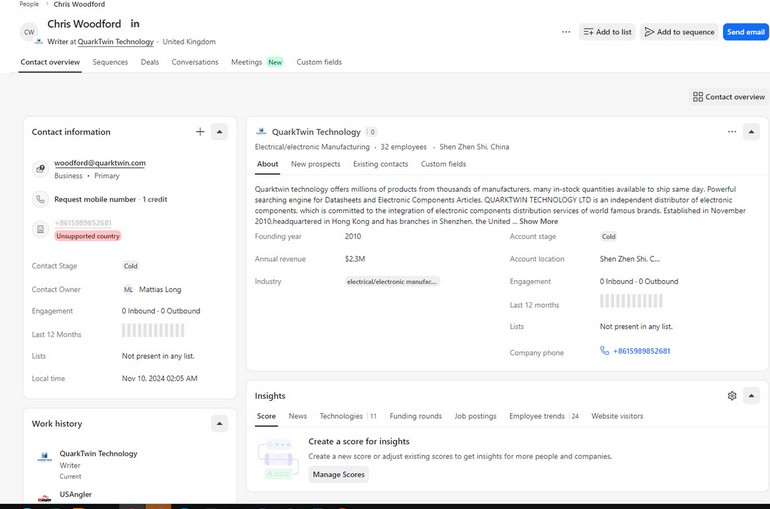Viewport: 770px width, 509px height.
Task: Collapse the Contact information panel
Action: click(x=220, y=132)
